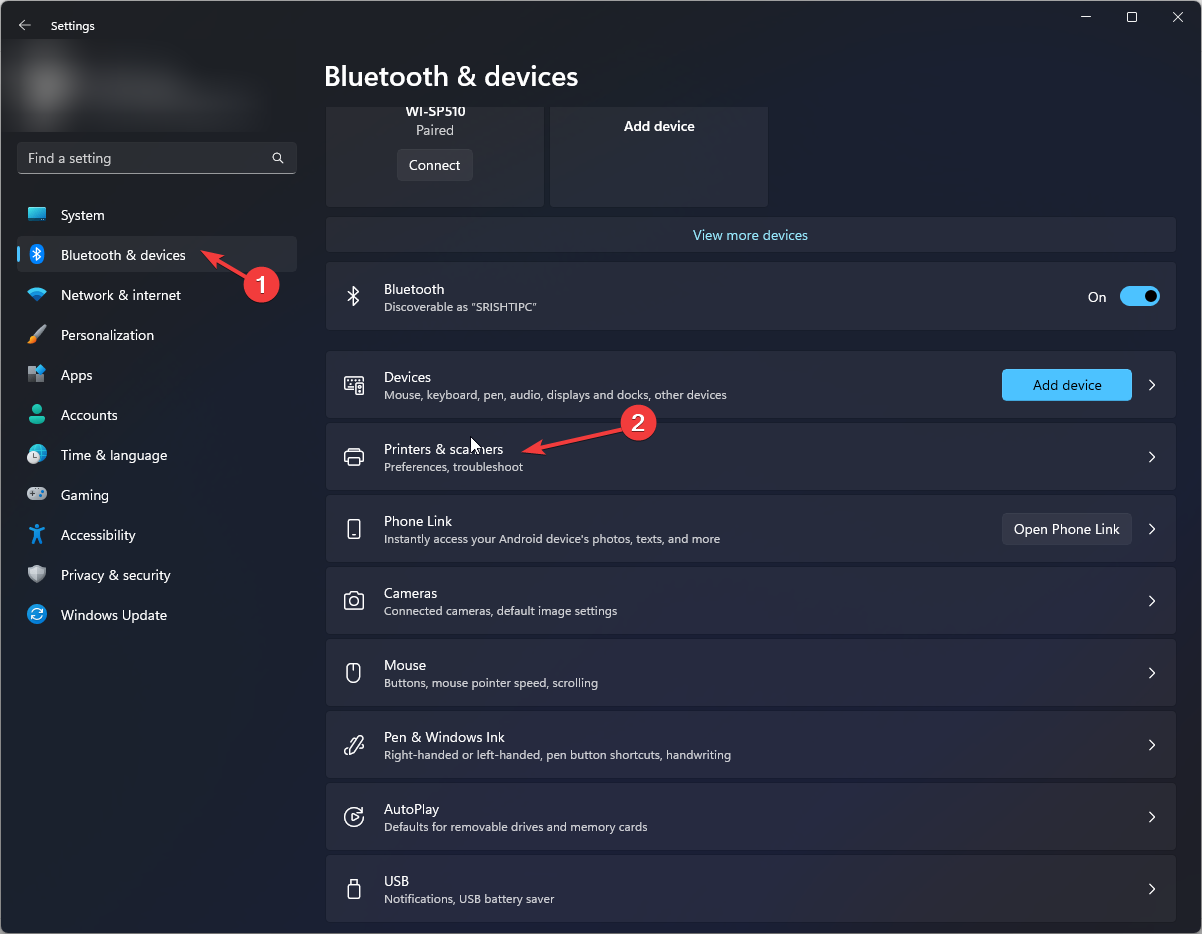Click the Personalization paintbrush icon
1202x934 pixels.
(37, 335)
